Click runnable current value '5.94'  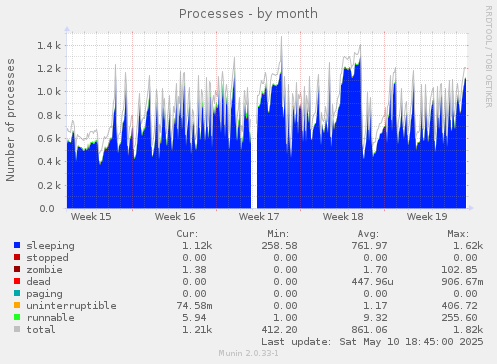click(194, 318)
